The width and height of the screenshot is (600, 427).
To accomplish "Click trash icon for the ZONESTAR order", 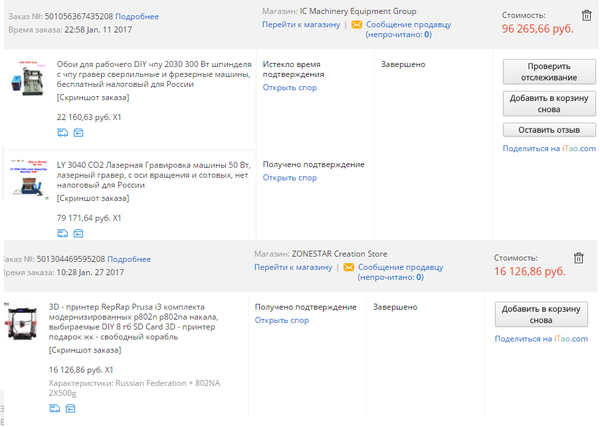I will [579, 258].
